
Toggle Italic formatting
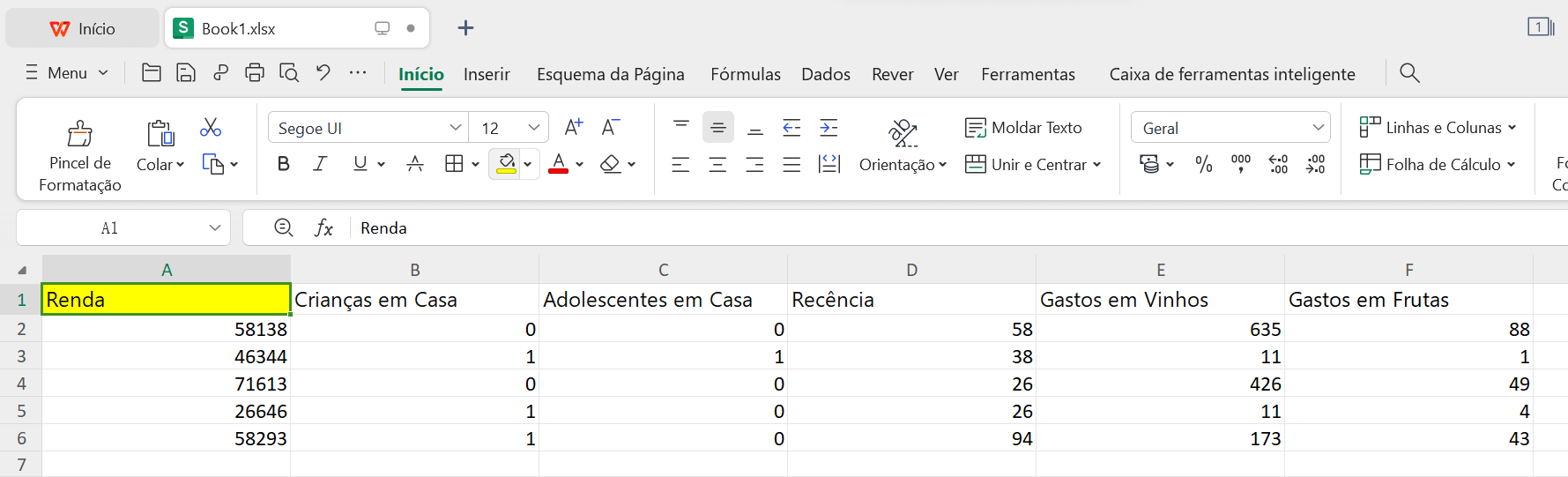tap(321, 164)
